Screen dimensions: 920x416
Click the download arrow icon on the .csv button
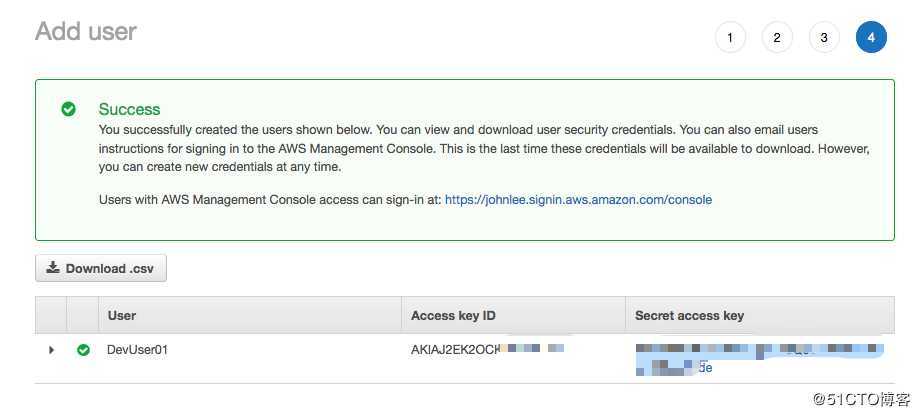click(53, 268)
